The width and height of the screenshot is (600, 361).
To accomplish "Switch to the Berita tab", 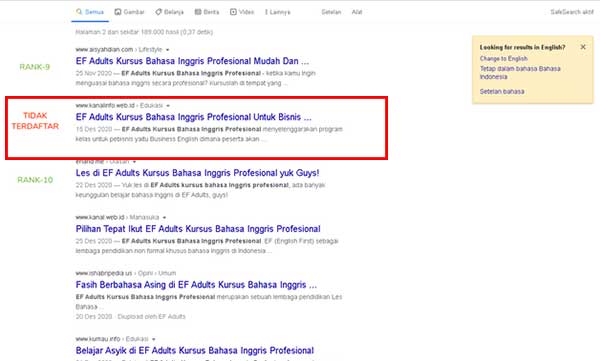I will (x=207, y=12).
